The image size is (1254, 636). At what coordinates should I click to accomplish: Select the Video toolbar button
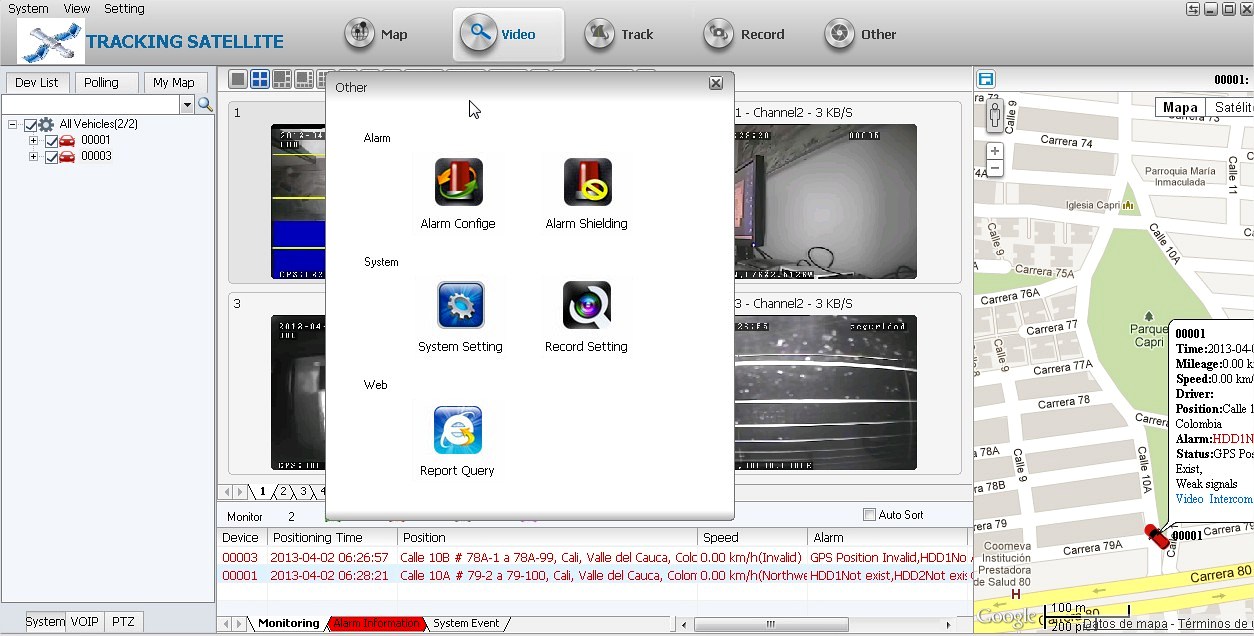[508, 34]
